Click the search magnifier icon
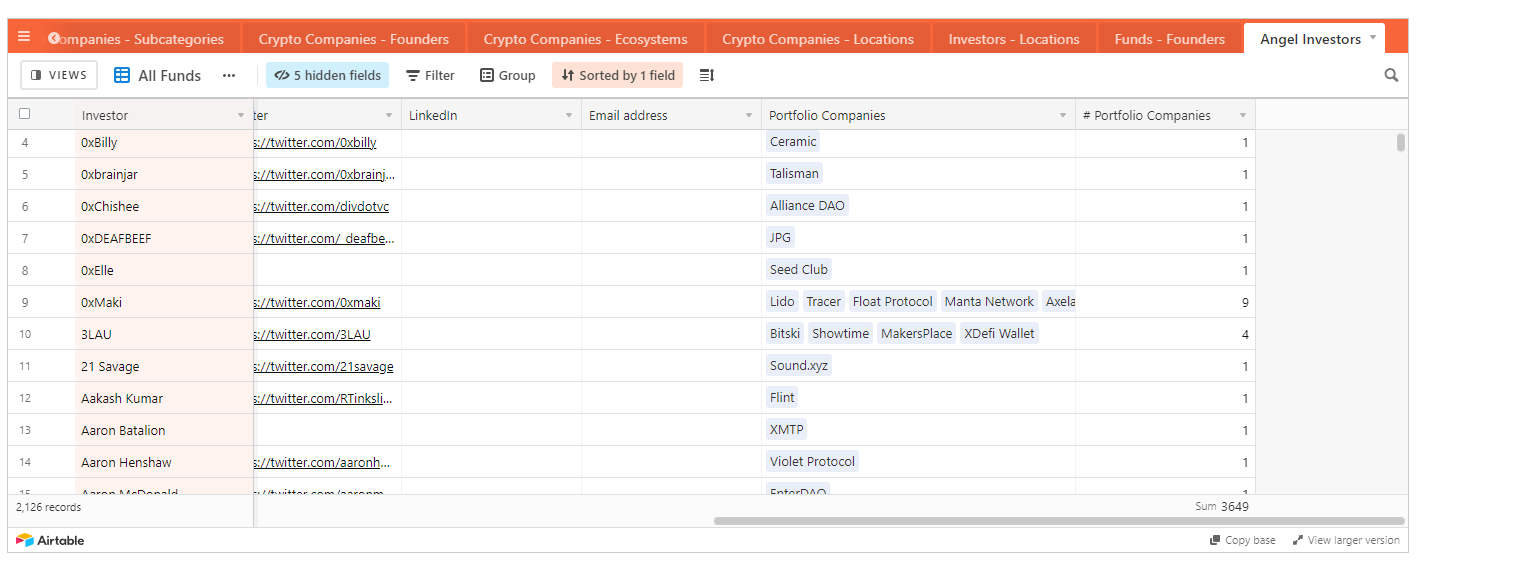The image size is (1534, 567). 1391,75
